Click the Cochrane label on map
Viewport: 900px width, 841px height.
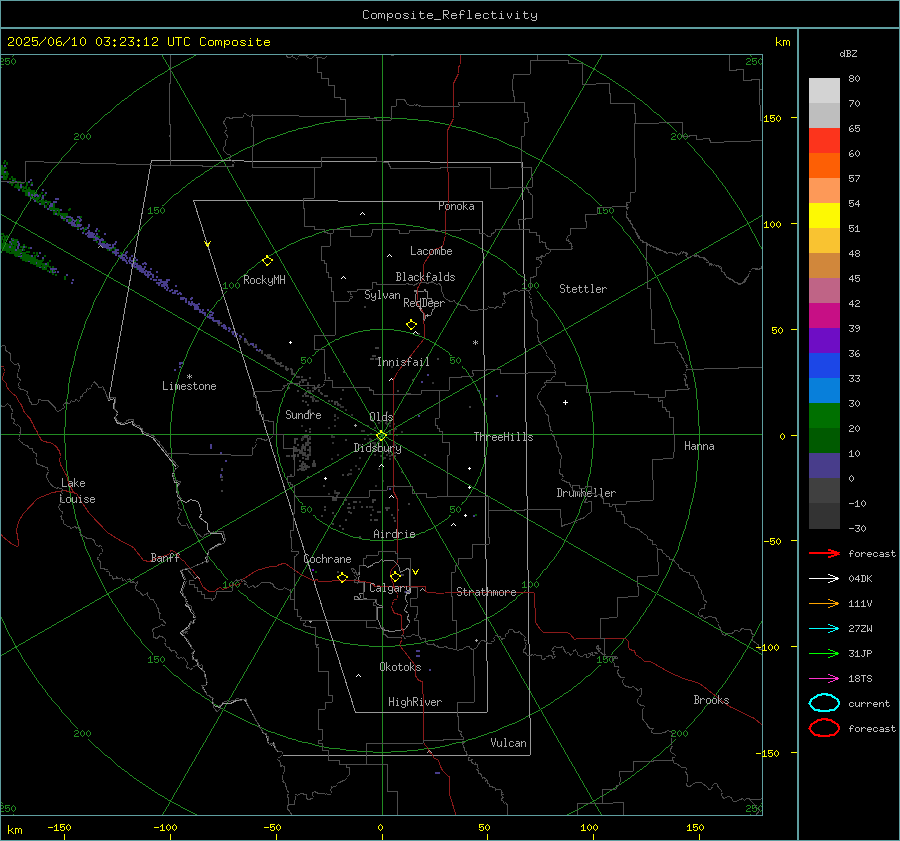[327, 559]
